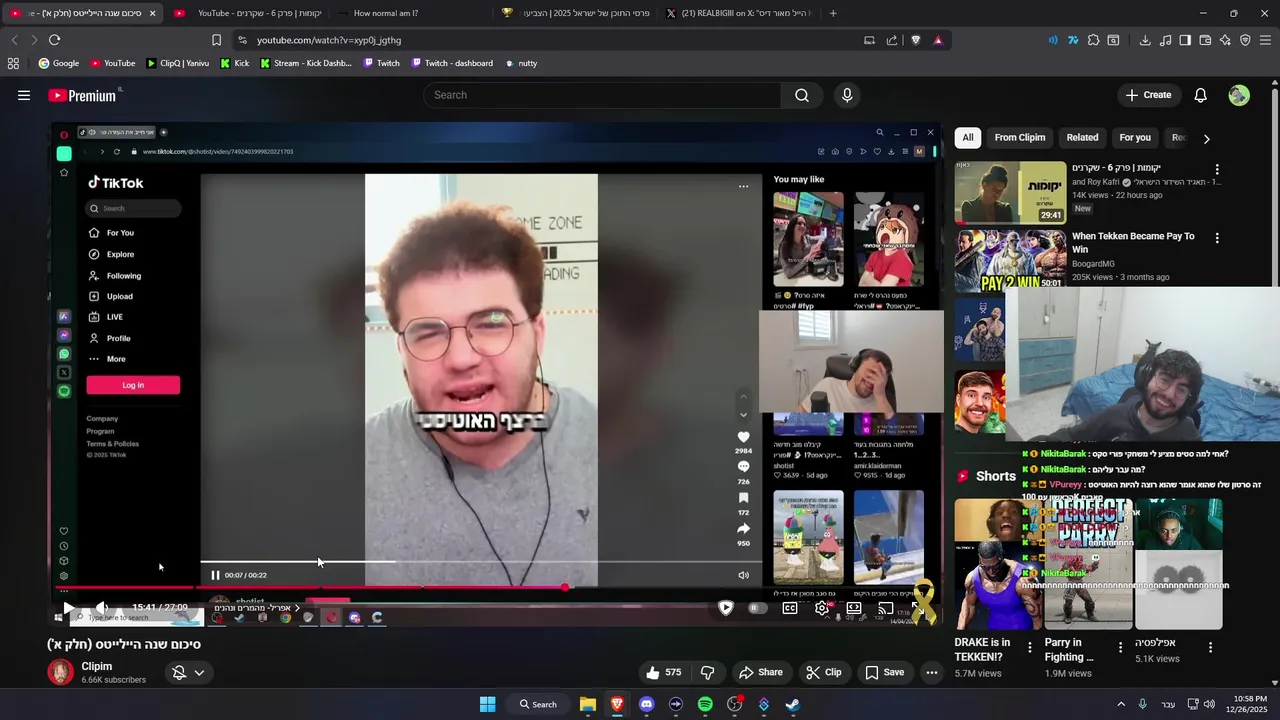Click the share page icon in address bar
Viewport: 1280px width, 720px height.
click(x=892, y=40)
